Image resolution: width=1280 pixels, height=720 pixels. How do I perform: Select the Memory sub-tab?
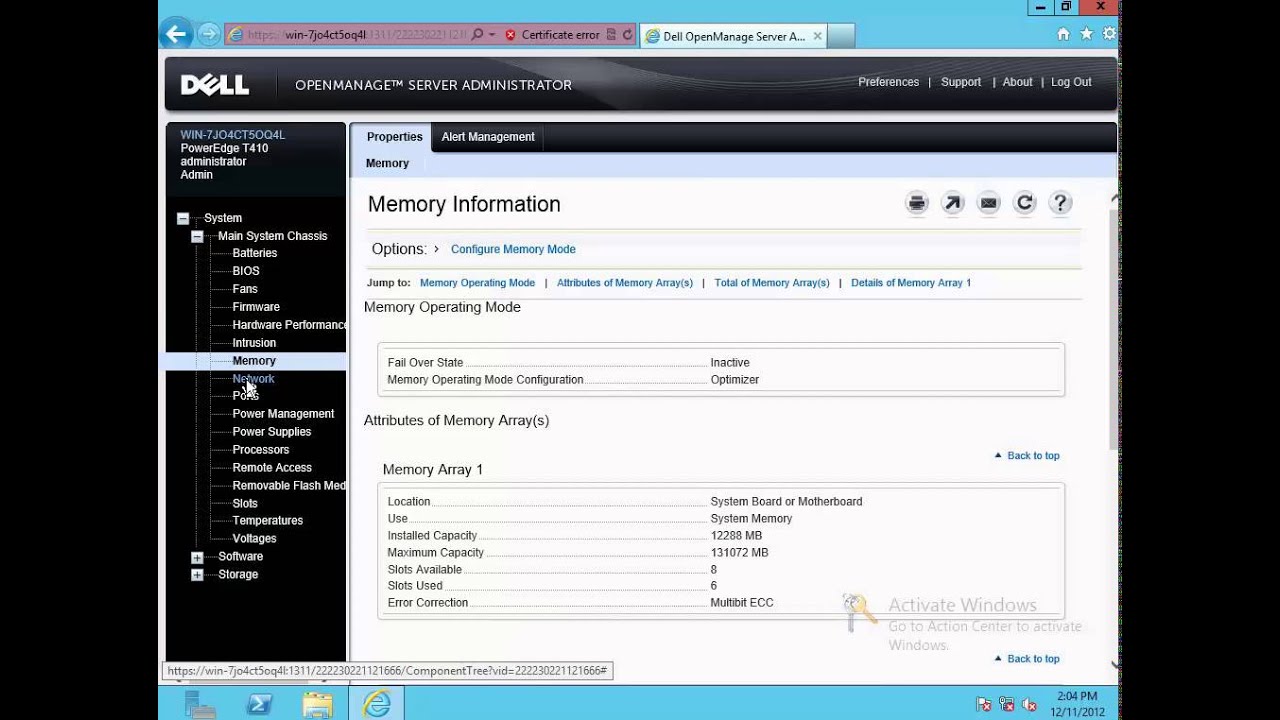coord(387,163)
